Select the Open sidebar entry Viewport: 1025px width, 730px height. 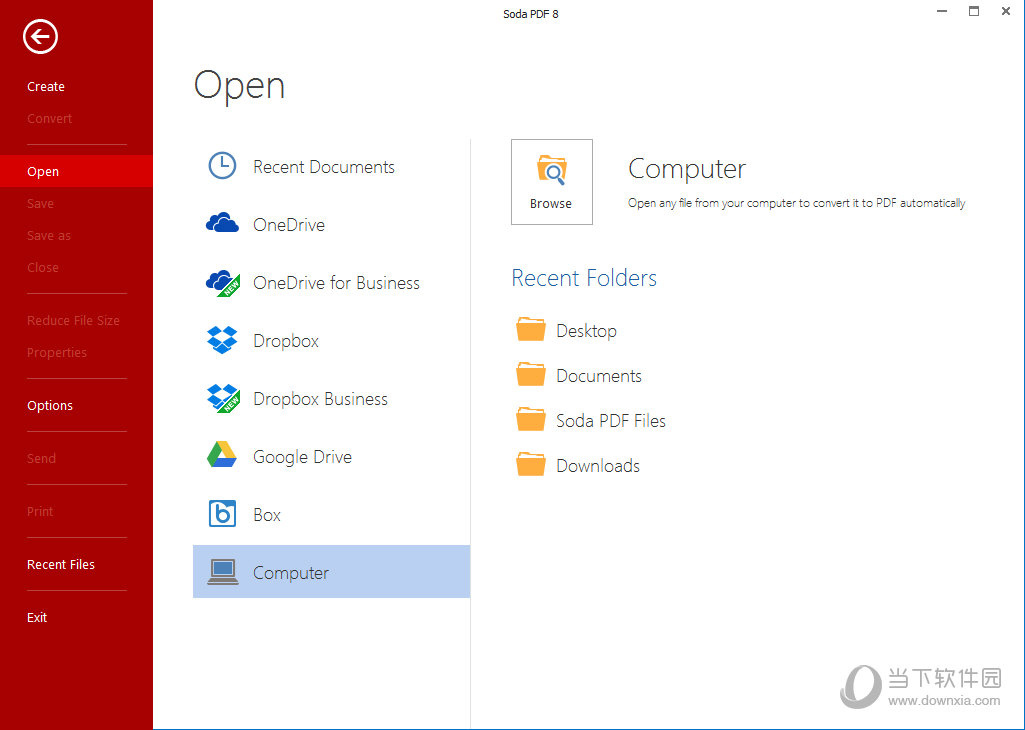click(x=76, y=171)
